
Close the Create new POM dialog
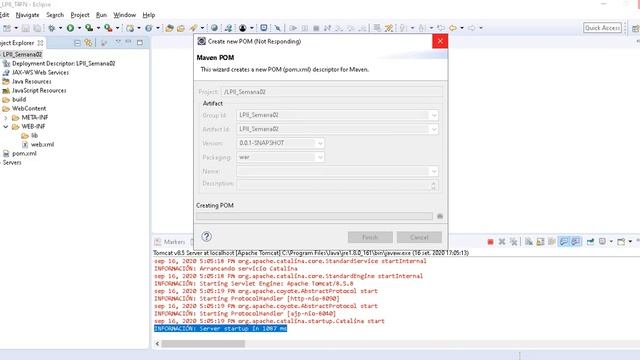pyautogui.click(x=440, y=41)
